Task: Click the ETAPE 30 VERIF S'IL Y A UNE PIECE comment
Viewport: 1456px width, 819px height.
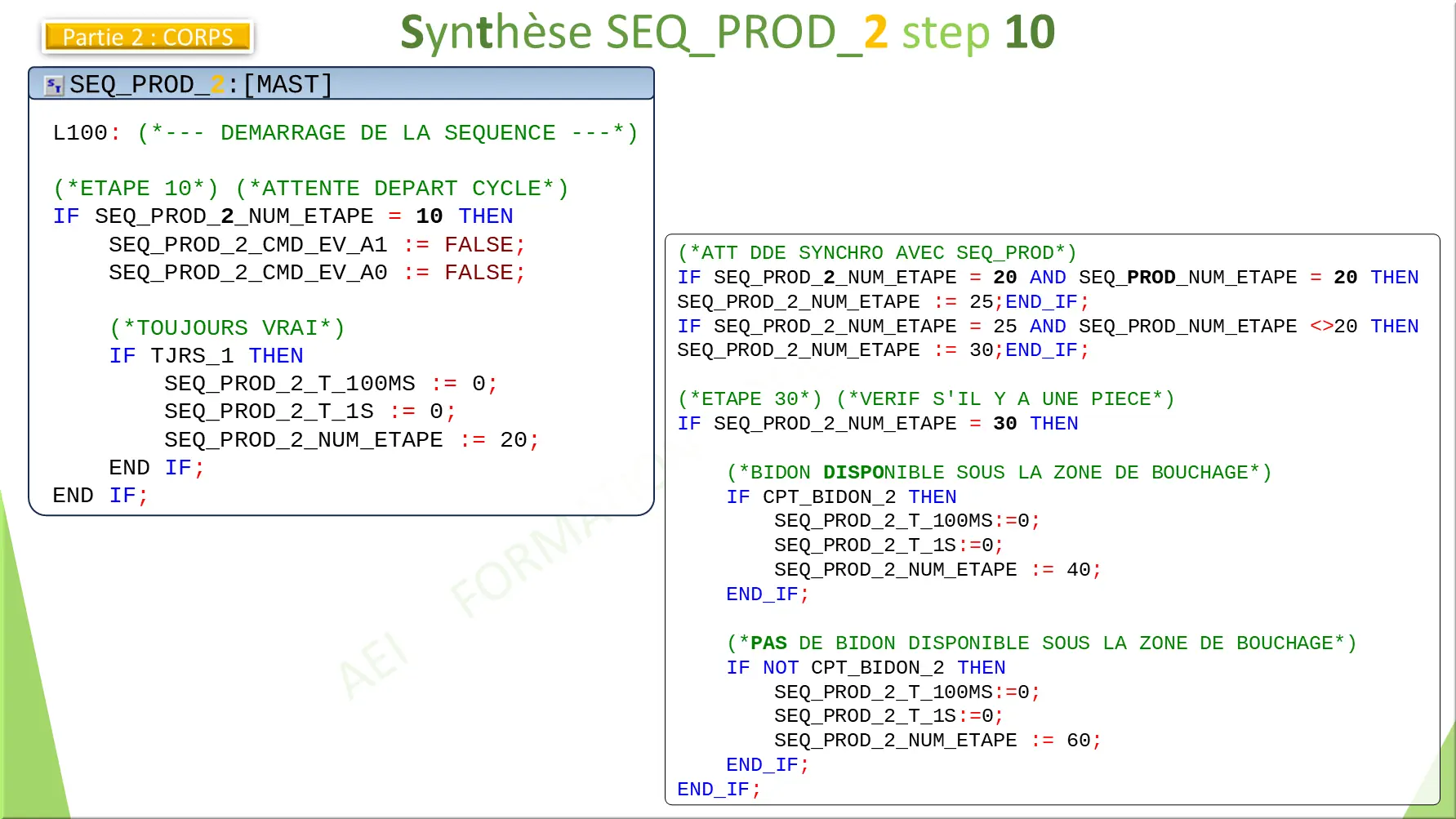Action: pos(927,398)
